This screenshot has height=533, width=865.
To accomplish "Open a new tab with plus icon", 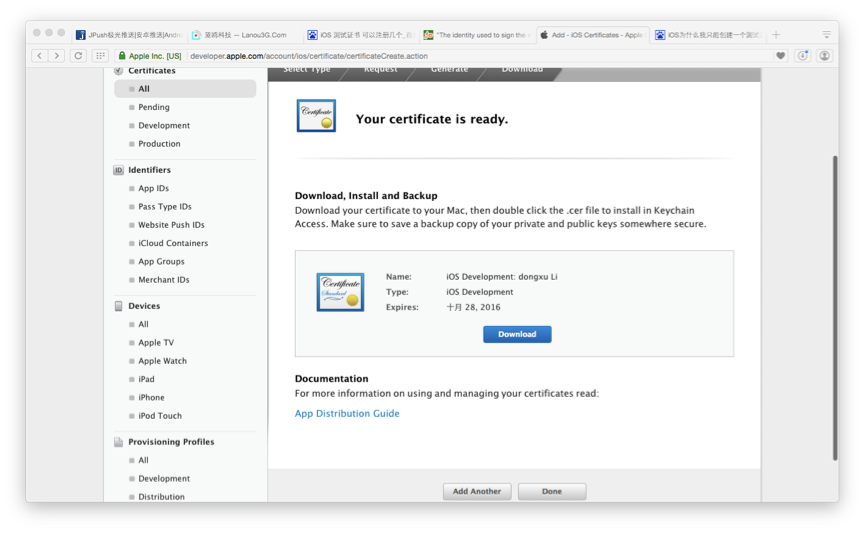I will tap(776, 35).
